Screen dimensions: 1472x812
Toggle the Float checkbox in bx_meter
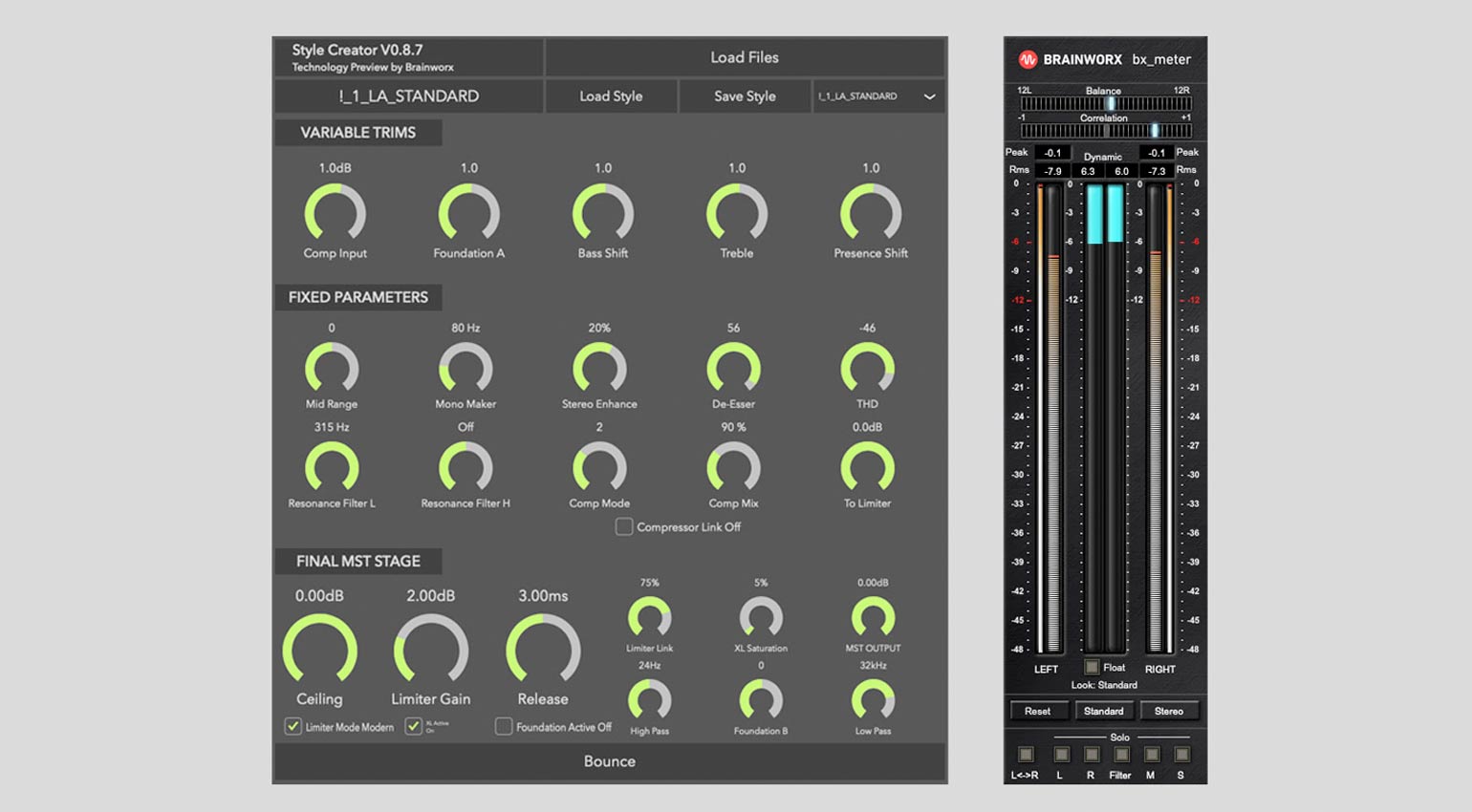(1092, 667)
